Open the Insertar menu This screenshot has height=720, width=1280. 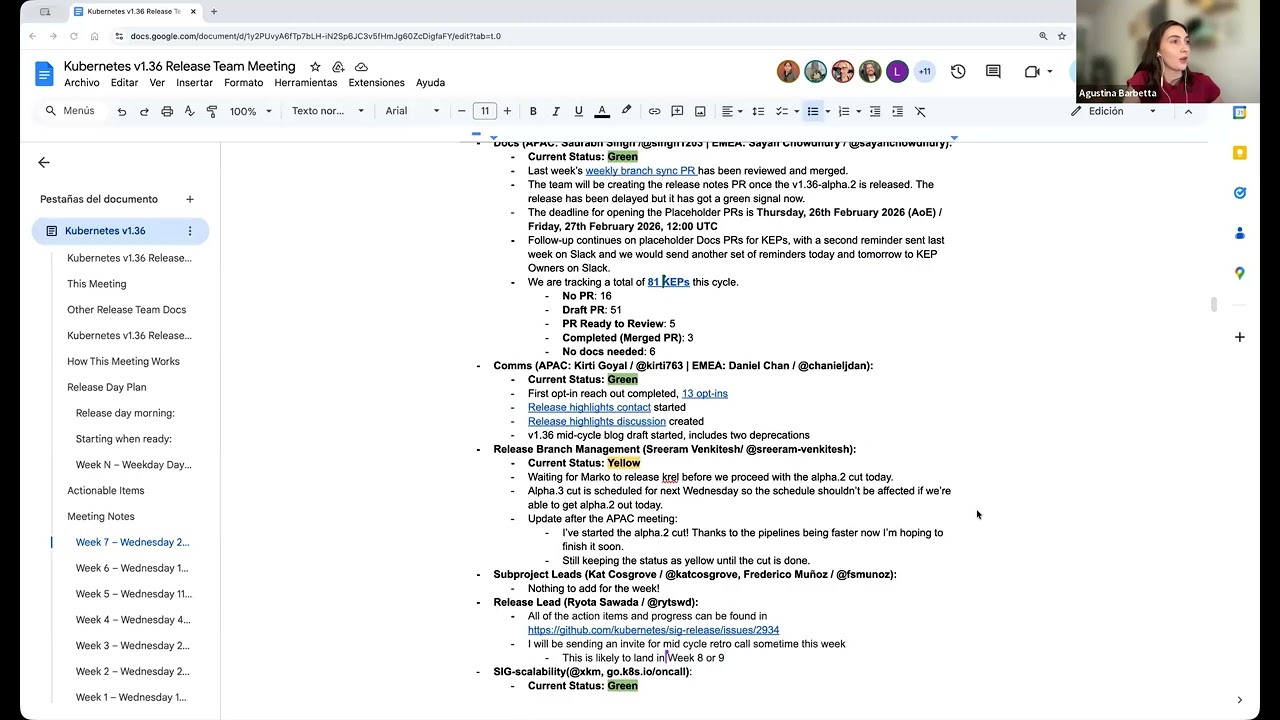coord(195,83)
